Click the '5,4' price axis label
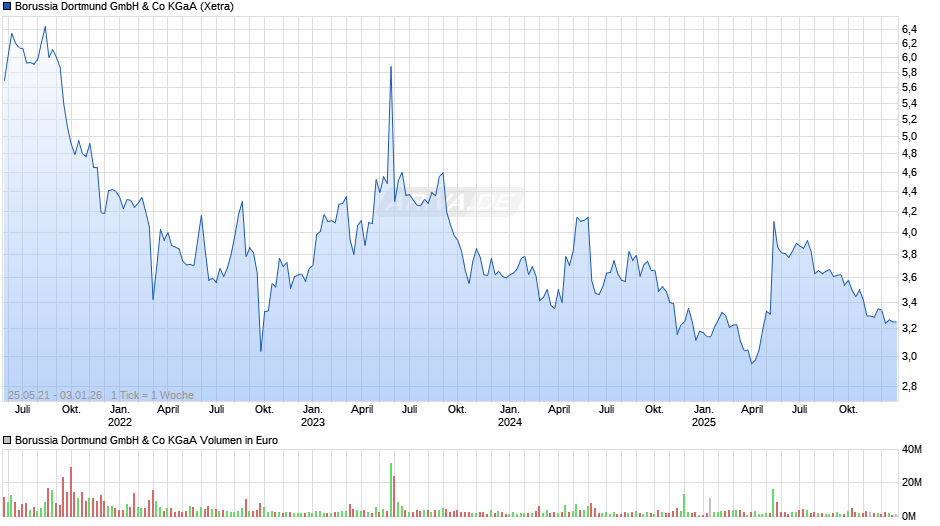Screen dimensions: 940x526 point(909,104)
